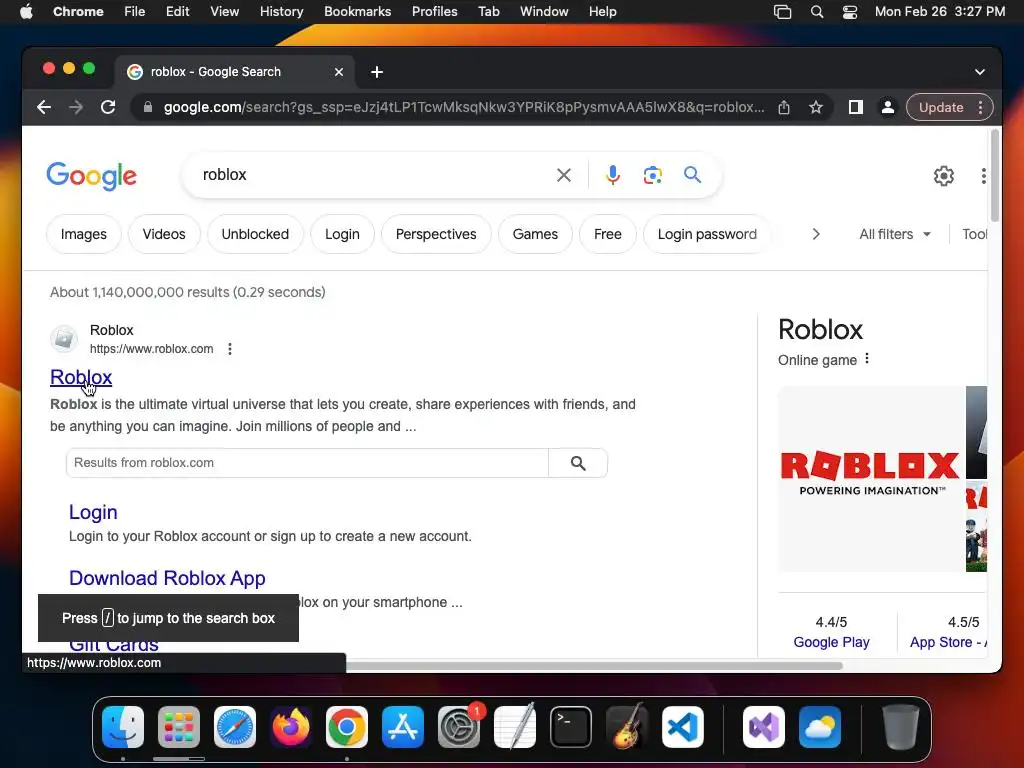Click the Results from roblox.com field
This screenshot has height=768, width=1024.
pos(307,463)
